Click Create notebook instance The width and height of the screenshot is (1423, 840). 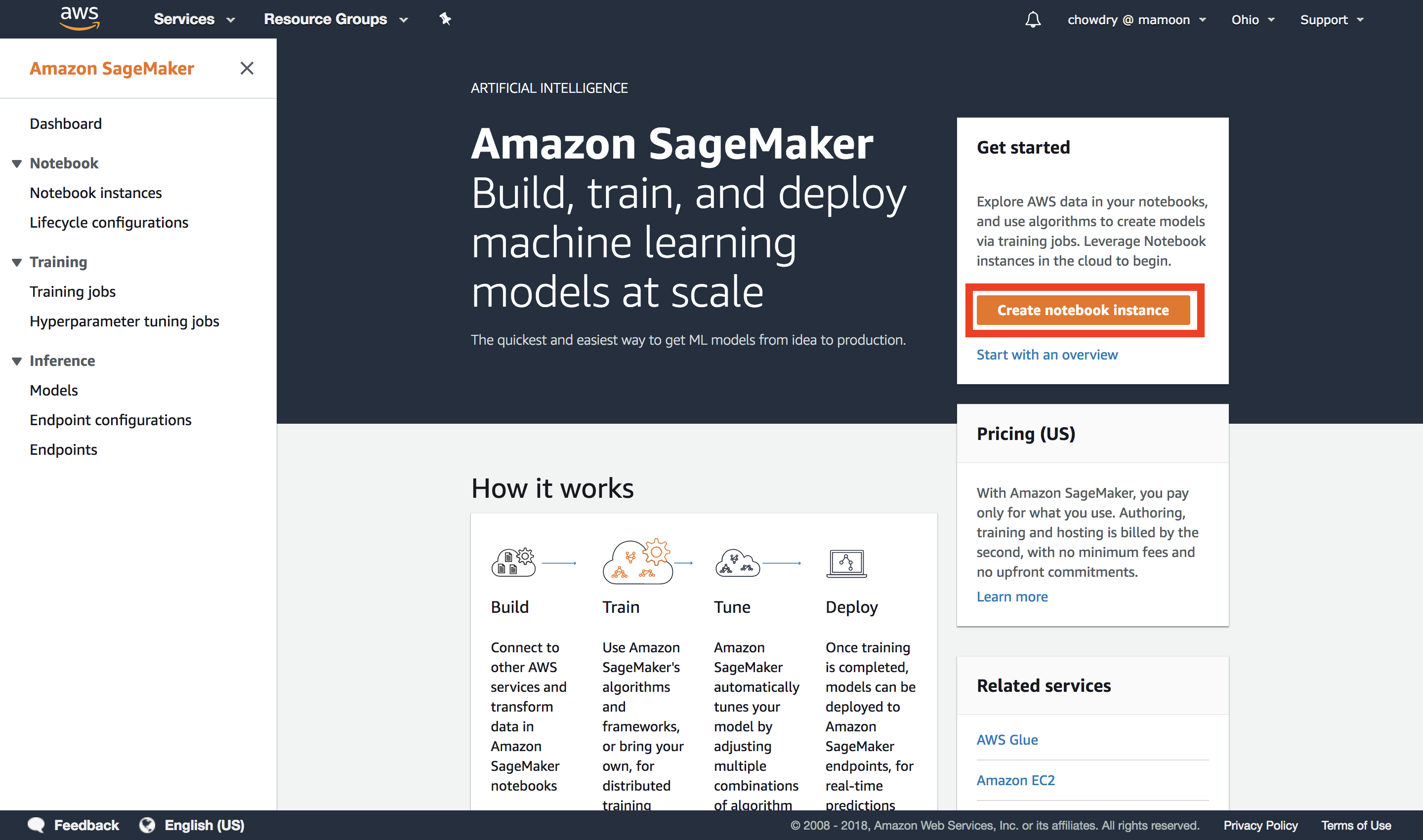[1083, 310]
